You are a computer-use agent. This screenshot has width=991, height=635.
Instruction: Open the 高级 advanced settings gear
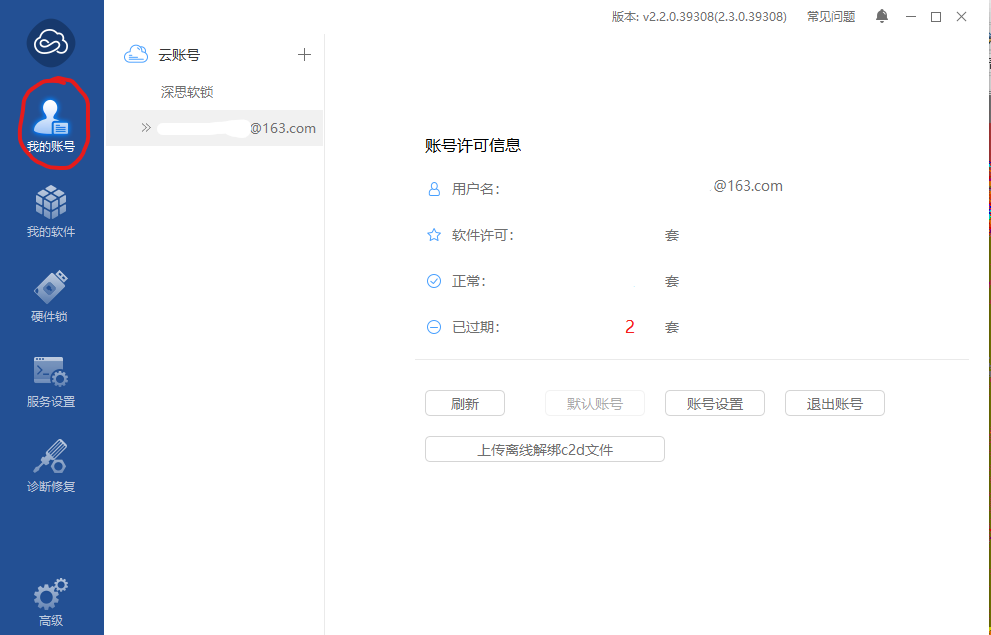pos(51,602)
